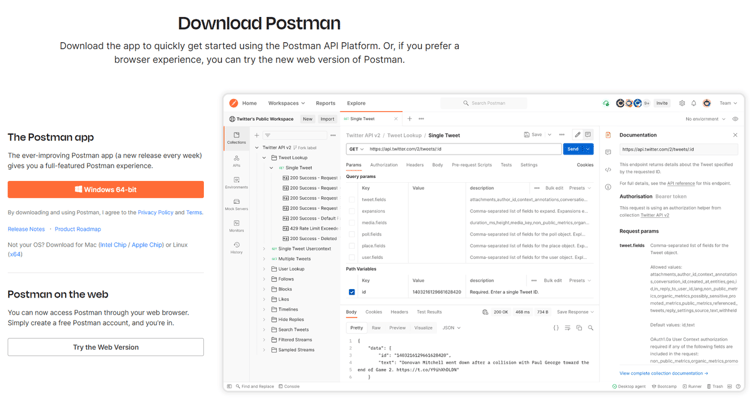Click the plus icon to open a new tab
The width and height of the screenshot is (750, 400).
(x=409, y=119)
